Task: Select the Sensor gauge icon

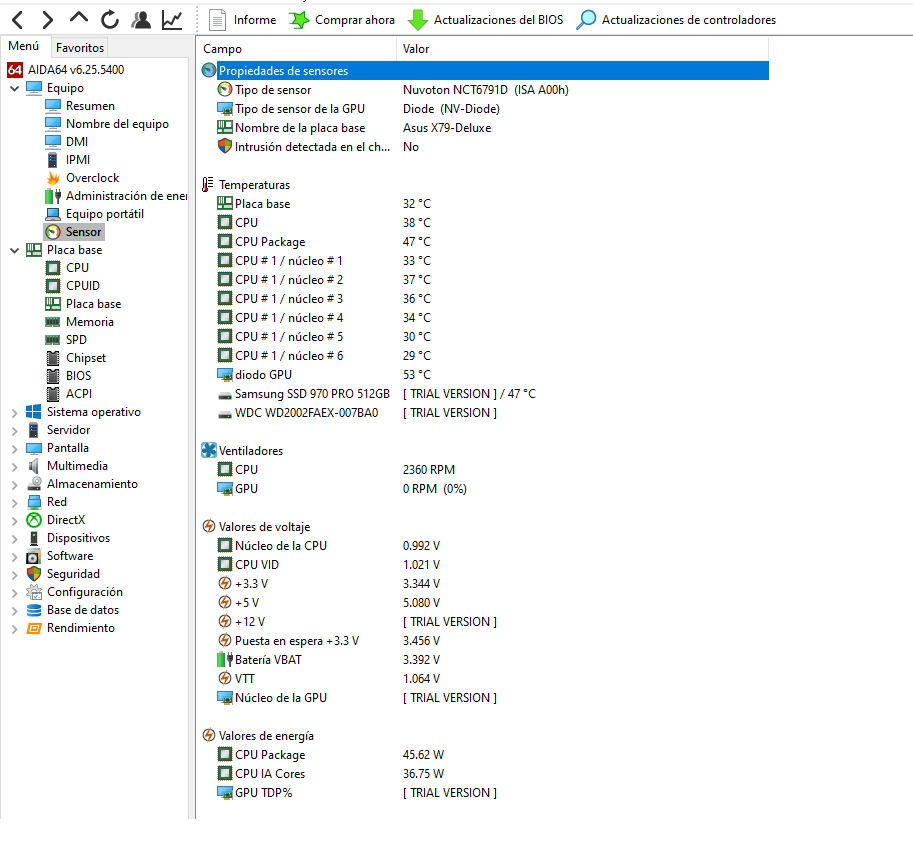Action: click(x=53, y=232)
